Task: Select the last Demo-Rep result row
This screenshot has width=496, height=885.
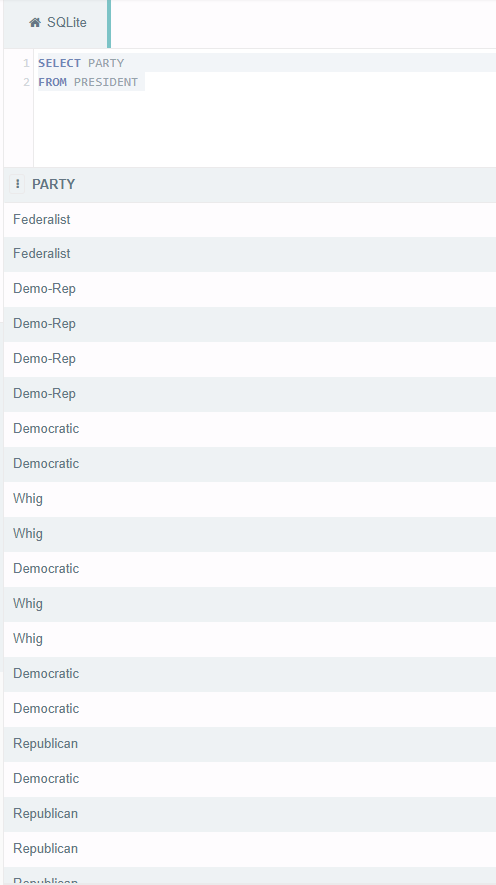Action: (x=250, y=394)
